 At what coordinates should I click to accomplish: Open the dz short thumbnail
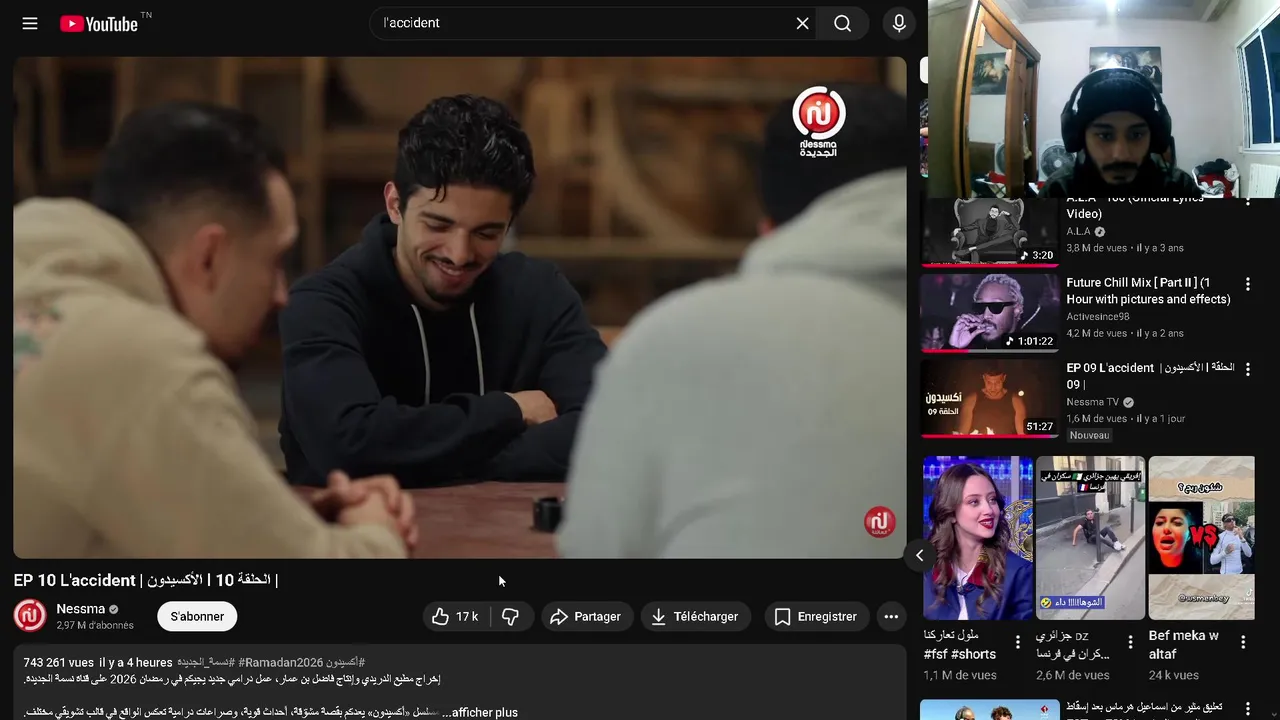(x=1090, y=538)
